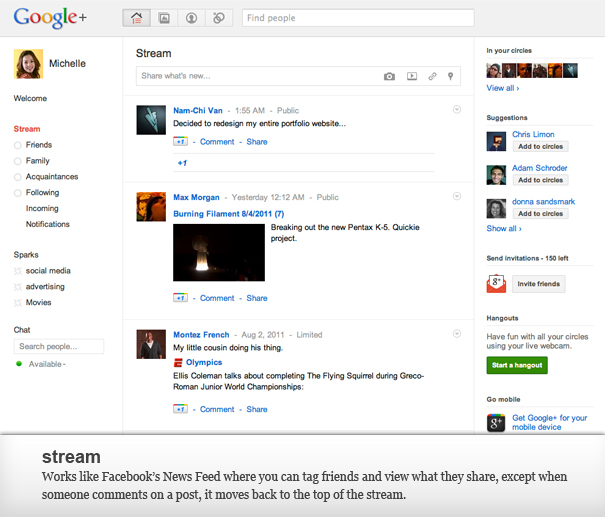Open the Circles icon in top bar

click(218, 18)
